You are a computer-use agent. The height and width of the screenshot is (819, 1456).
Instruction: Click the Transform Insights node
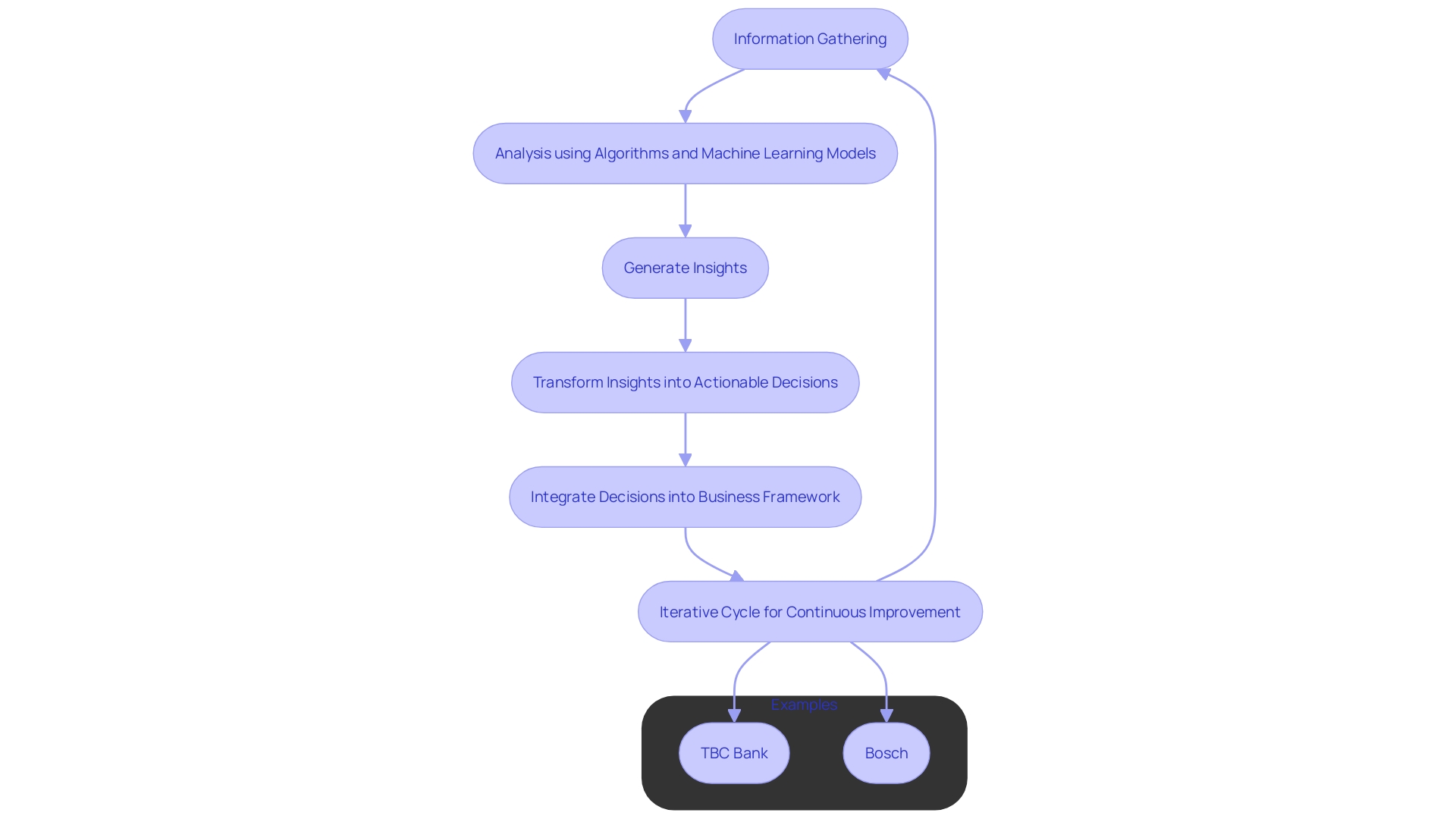(x=685, y=381)
